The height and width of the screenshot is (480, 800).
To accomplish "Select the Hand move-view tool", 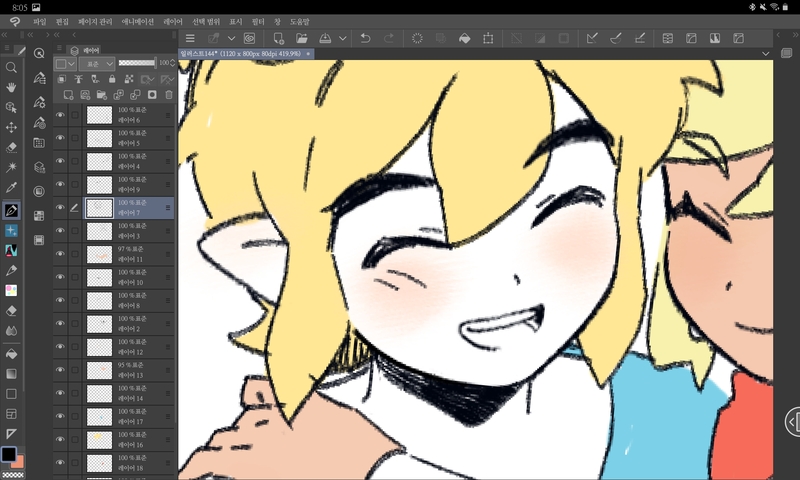I will tap(11, 87).
